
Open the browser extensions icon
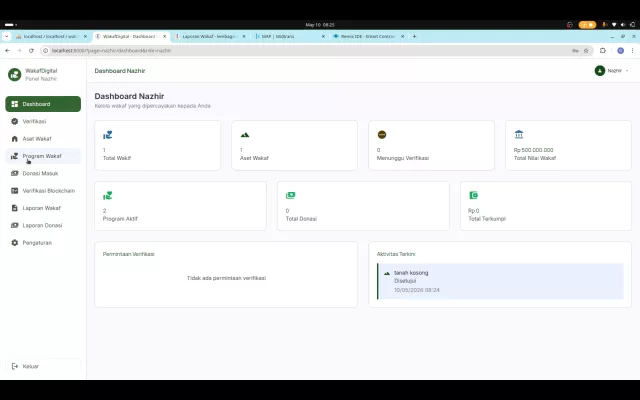pyautogui.click(x=603, y=51)
